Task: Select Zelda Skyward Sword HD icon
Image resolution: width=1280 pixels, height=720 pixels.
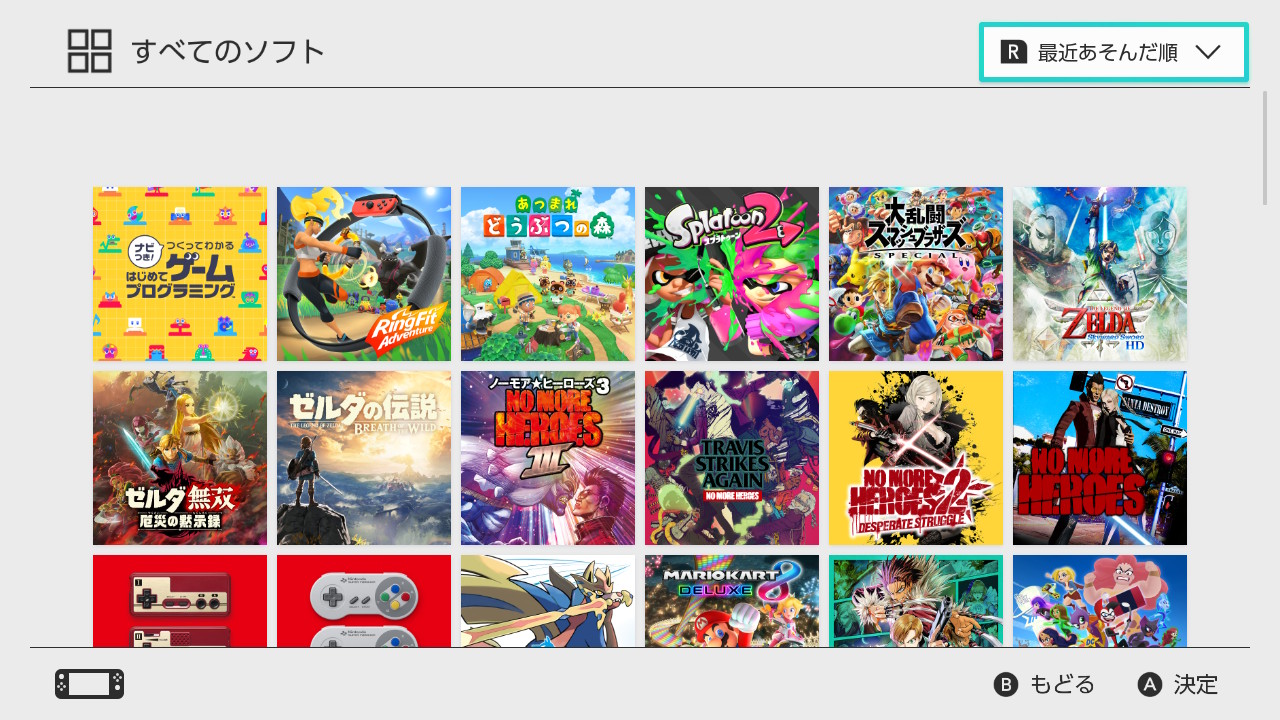Action: tap(1100, 274)
